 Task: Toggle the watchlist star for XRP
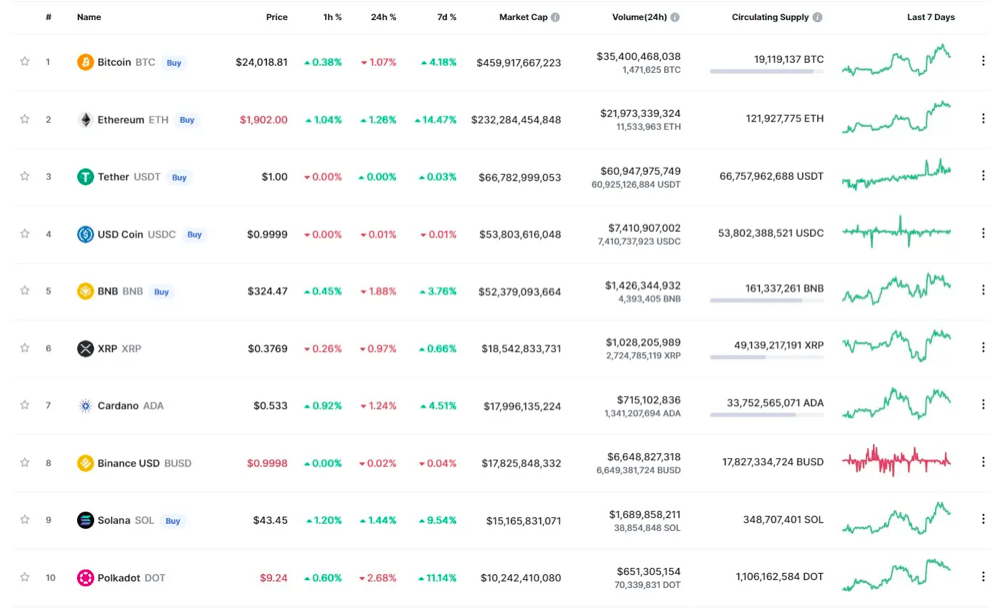(24, 348)
